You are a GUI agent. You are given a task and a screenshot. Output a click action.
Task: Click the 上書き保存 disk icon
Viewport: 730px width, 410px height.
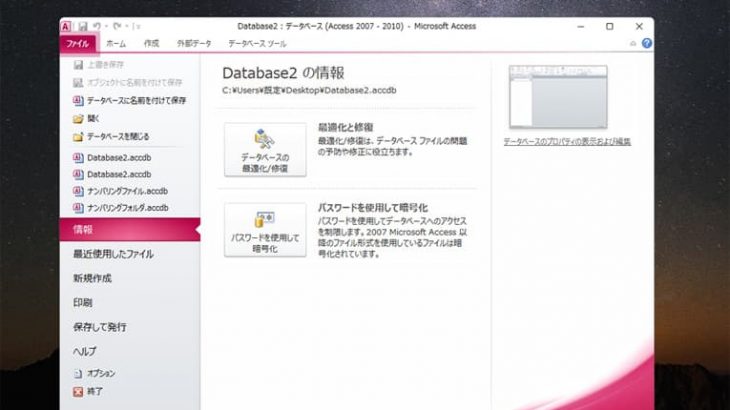[78, 65]
